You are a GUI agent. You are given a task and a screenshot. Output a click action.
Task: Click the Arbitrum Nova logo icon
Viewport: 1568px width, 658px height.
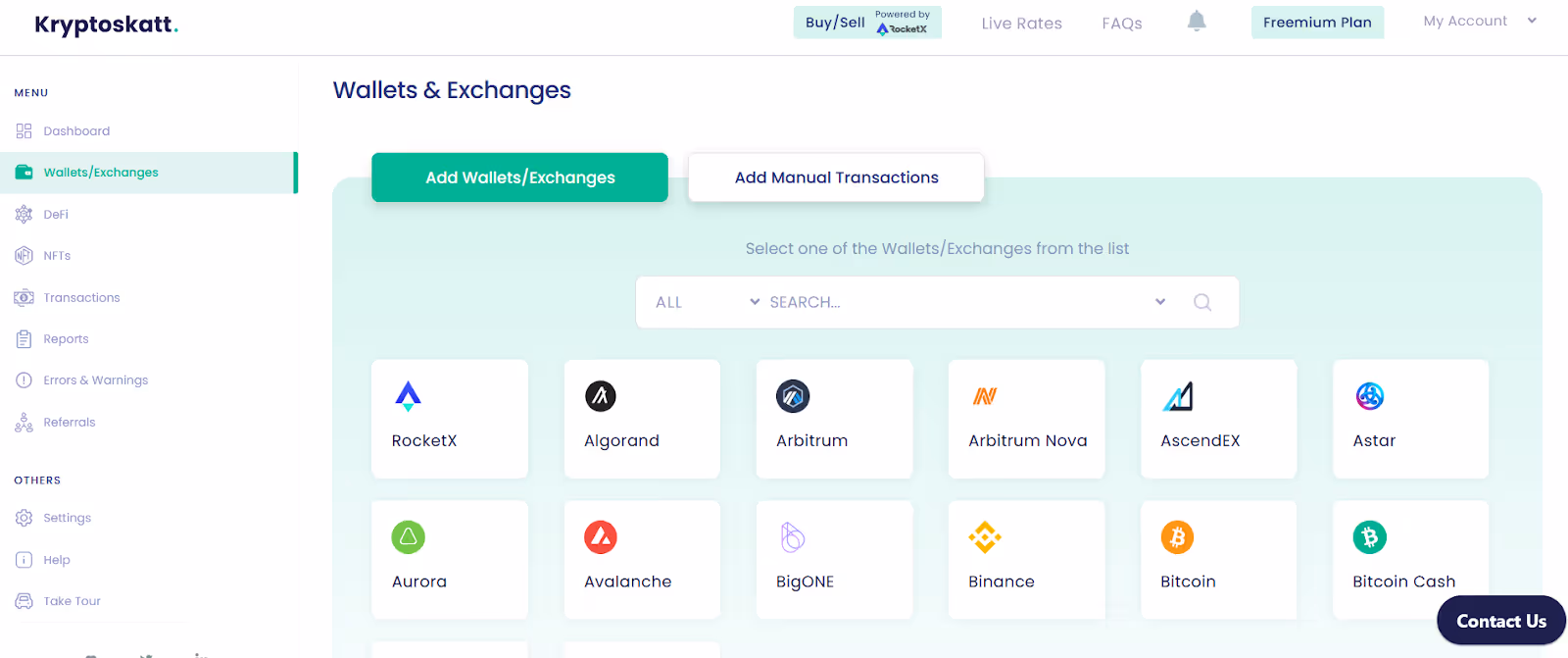tap(984, 396)
